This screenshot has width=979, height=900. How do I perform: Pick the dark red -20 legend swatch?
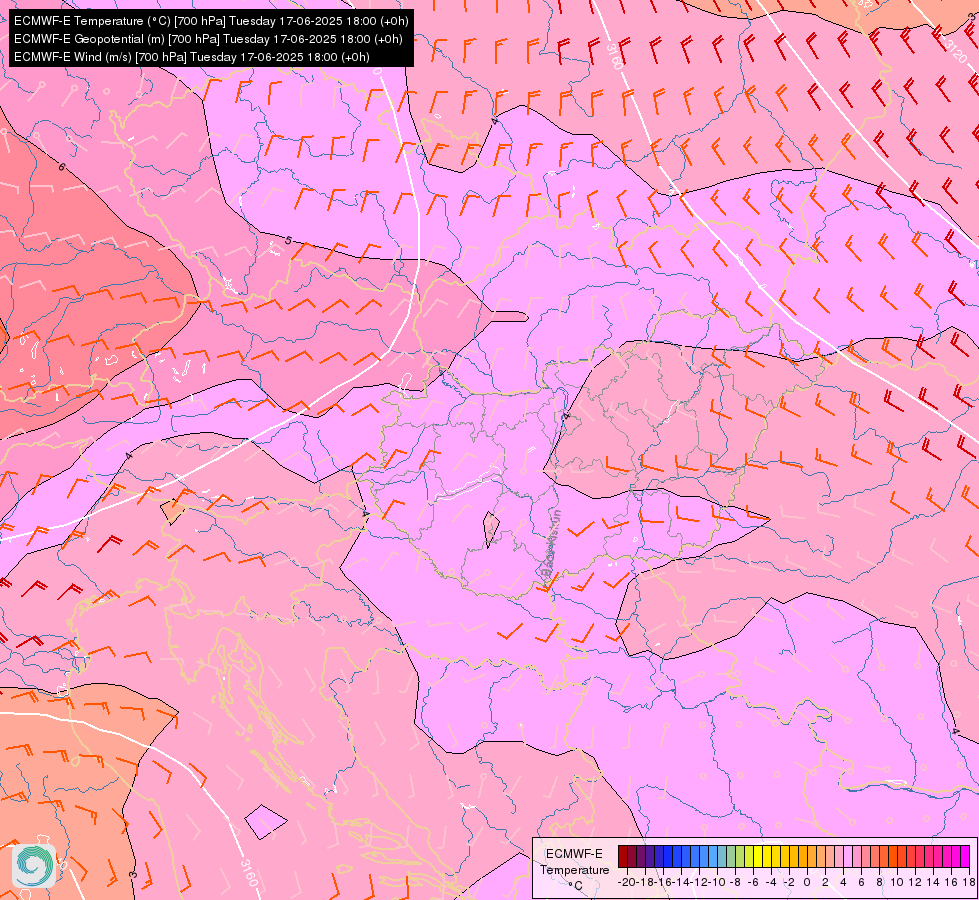(622, 856)
